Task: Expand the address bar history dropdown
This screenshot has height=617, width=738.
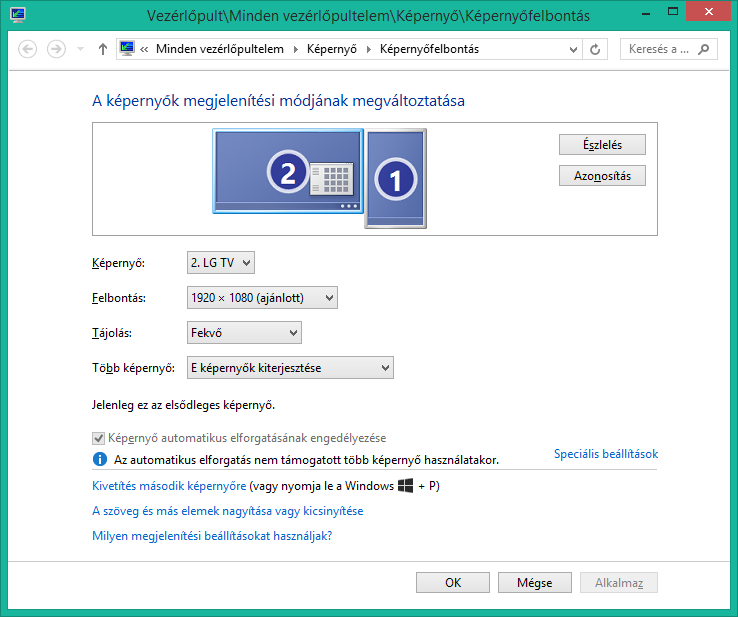Action: pyautogui.click(x=573, y=49)
